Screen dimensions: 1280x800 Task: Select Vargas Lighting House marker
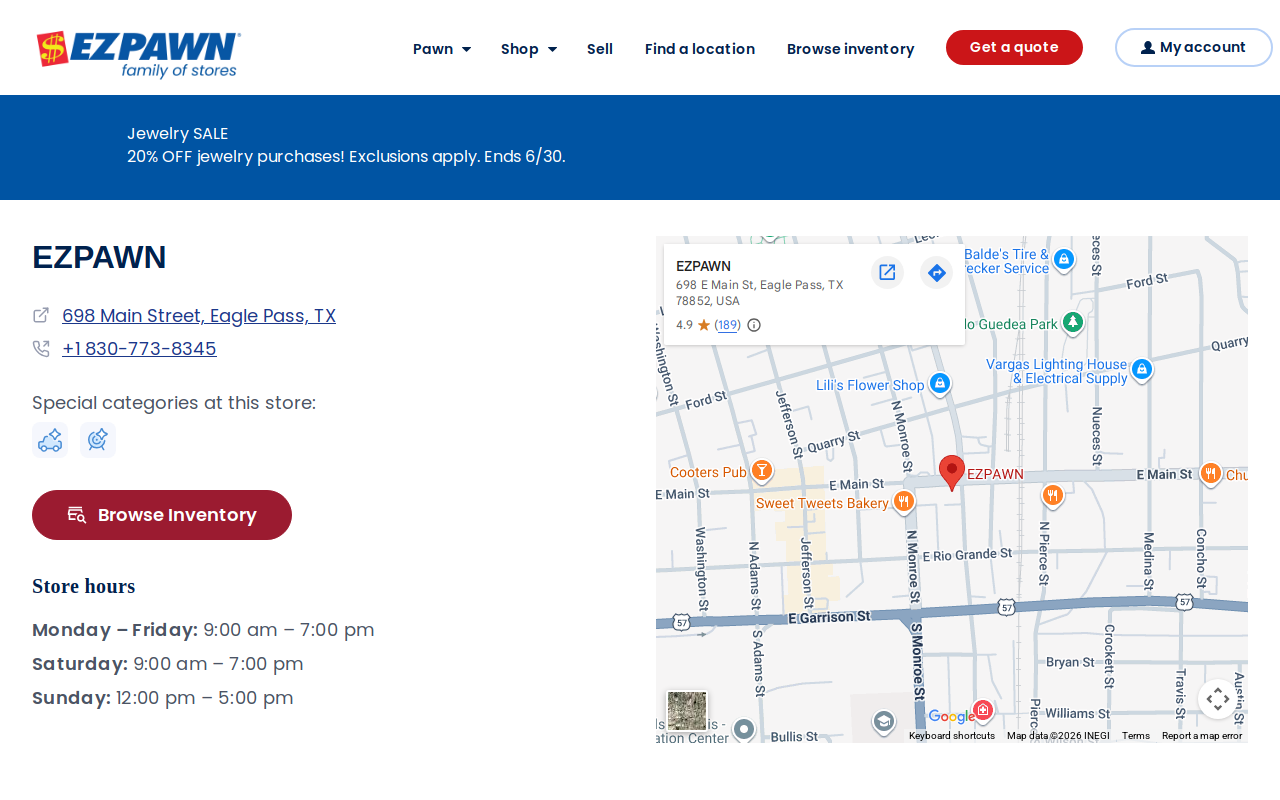tap(1141, 370)
